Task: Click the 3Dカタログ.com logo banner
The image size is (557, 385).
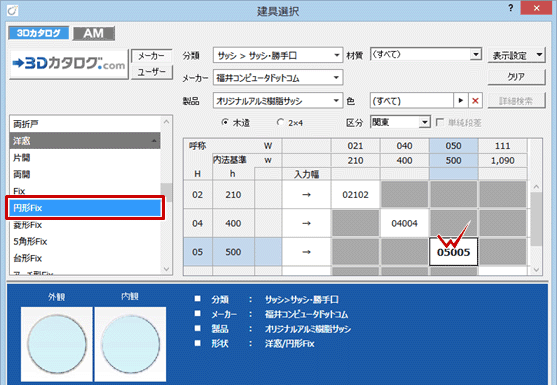Action: tap(69, 64)
